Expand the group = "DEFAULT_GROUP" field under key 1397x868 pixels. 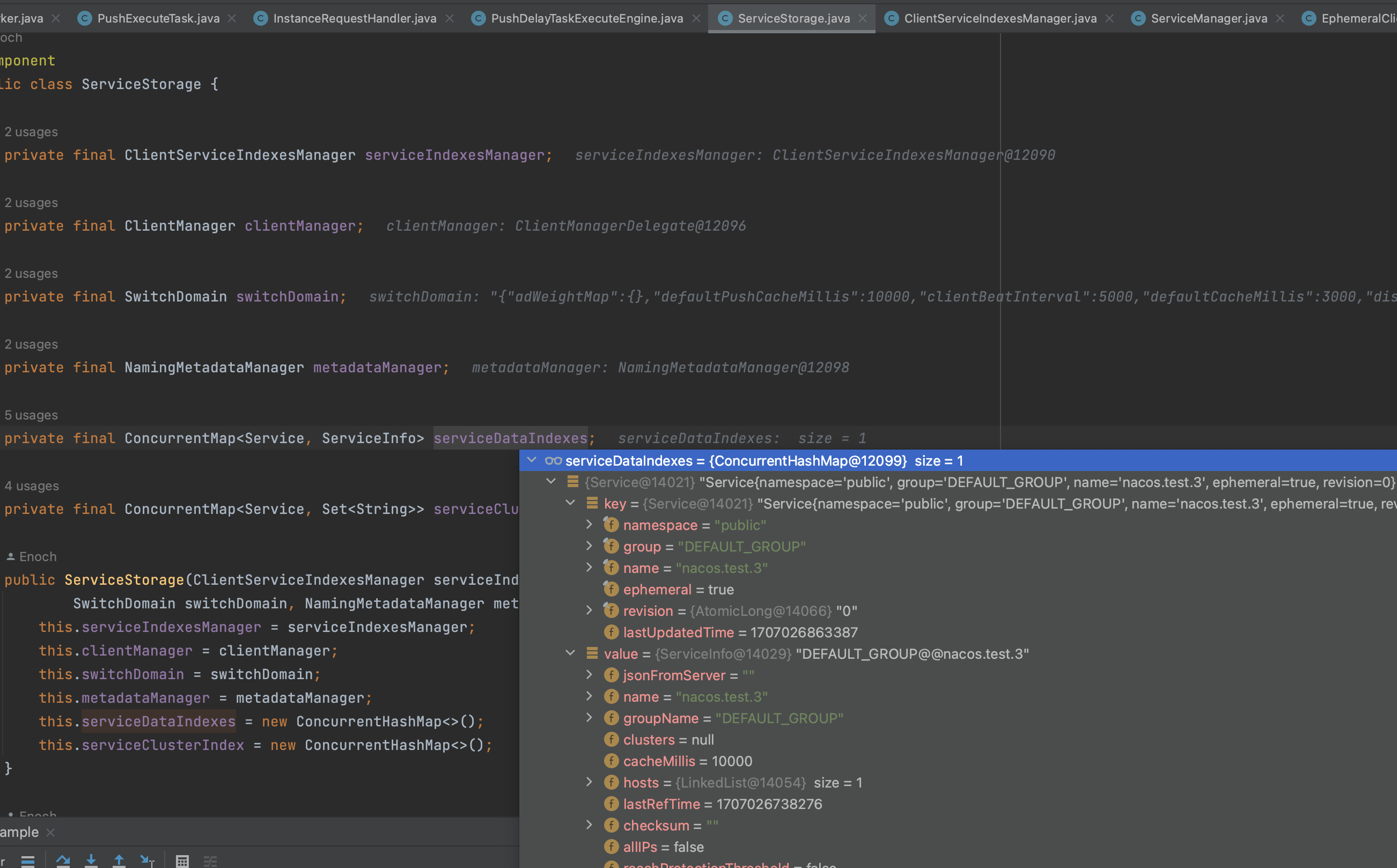589,546
